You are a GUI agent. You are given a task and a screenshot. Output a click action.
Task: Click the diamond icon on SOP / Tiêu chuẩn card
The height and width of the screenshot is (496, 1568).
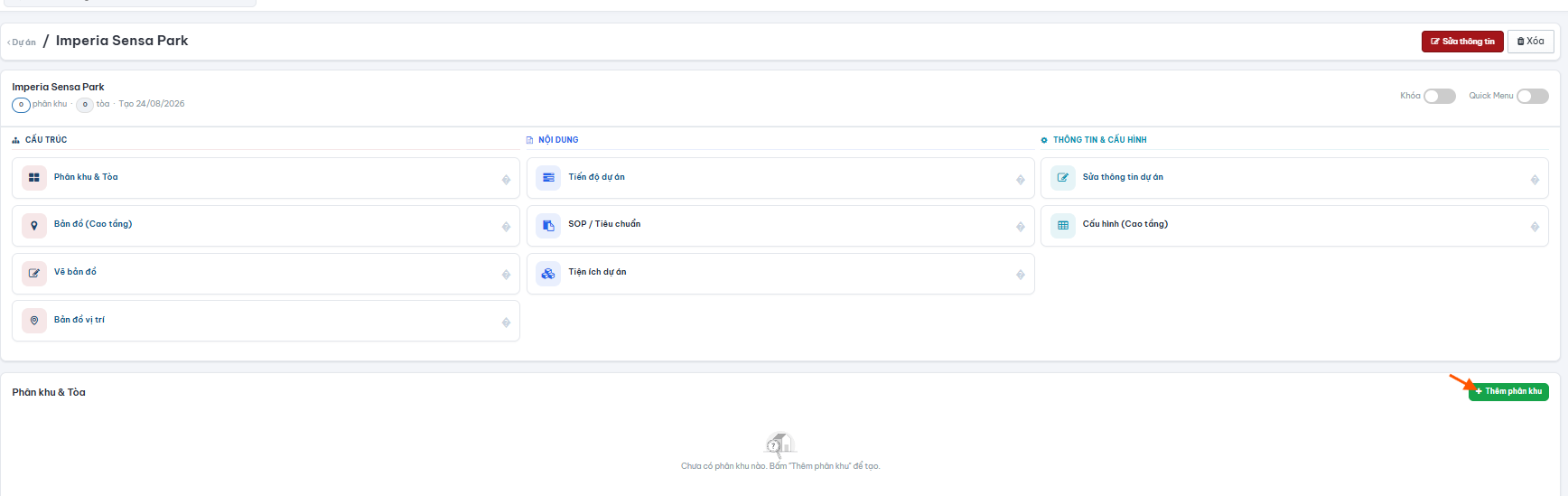click(1021, 227)
